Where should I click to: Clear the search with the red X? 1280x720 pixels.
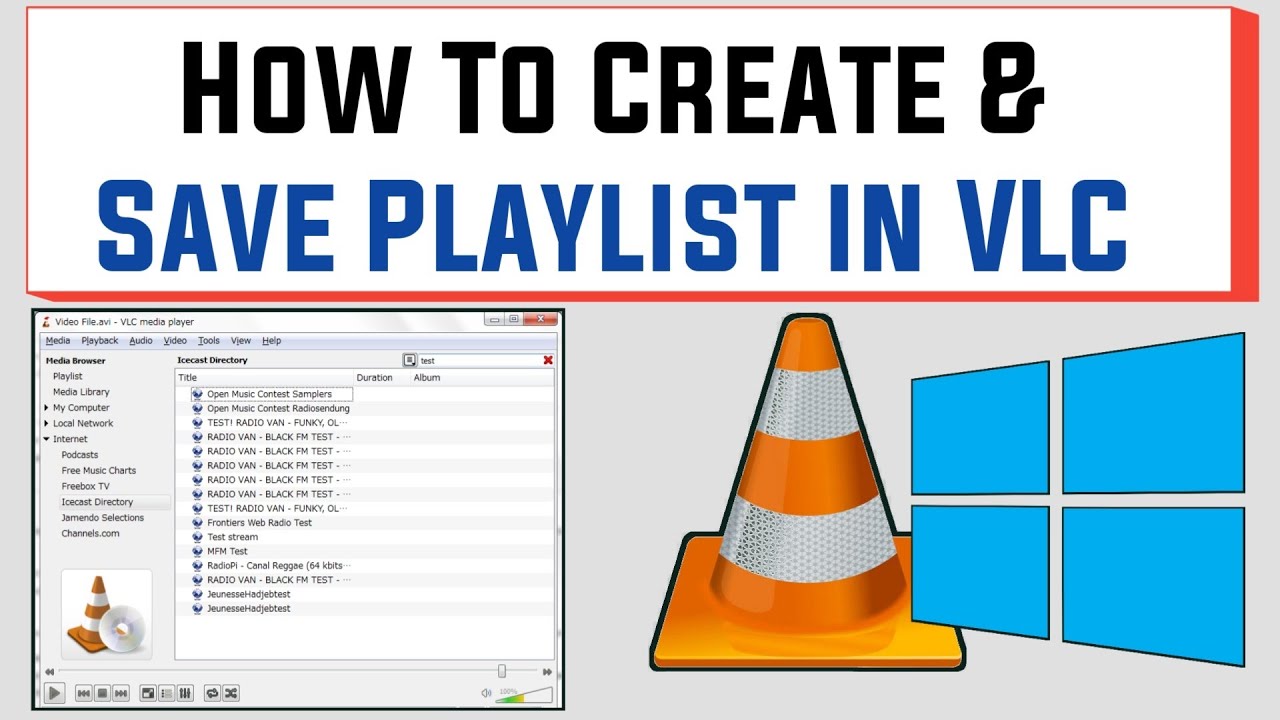pos(548,360)
